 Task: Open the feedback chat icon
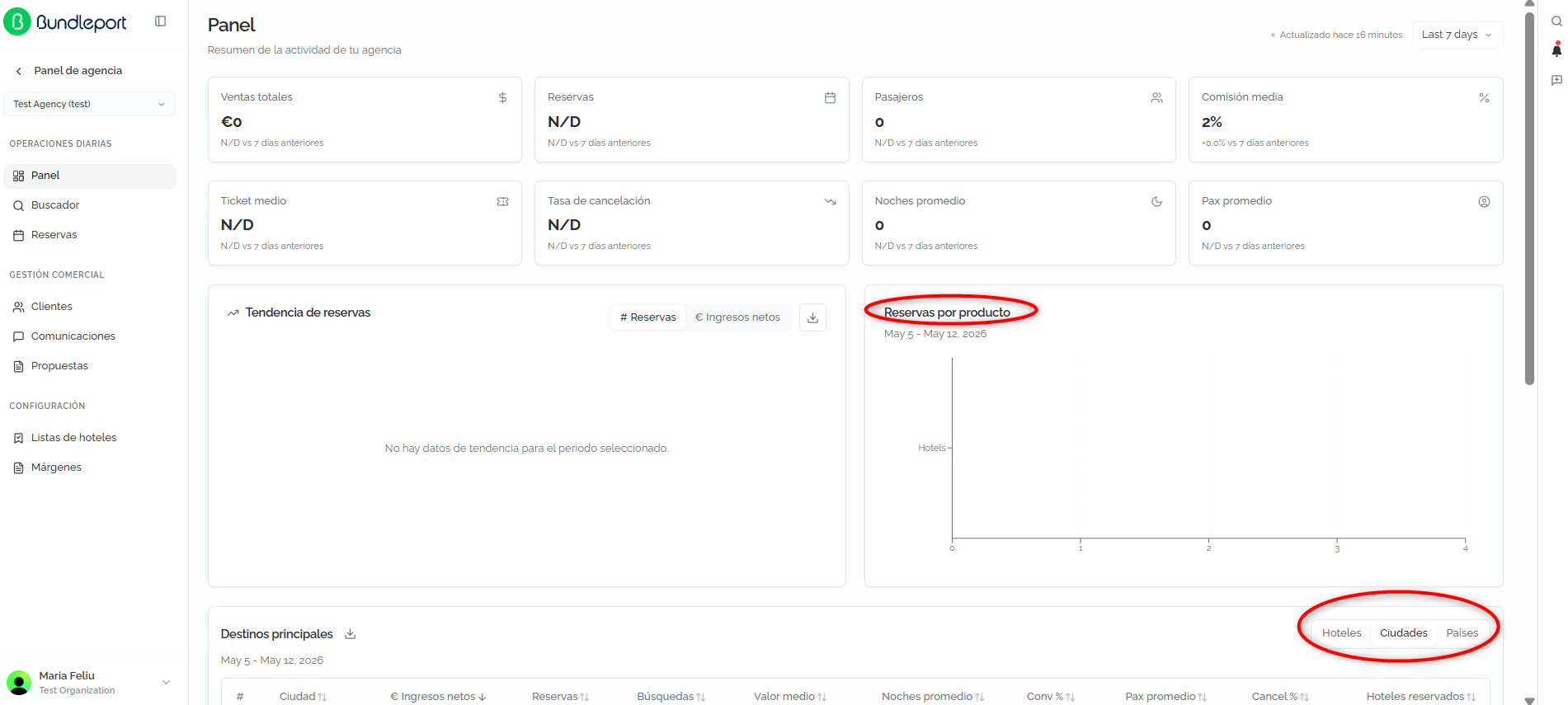point(1556,80)
